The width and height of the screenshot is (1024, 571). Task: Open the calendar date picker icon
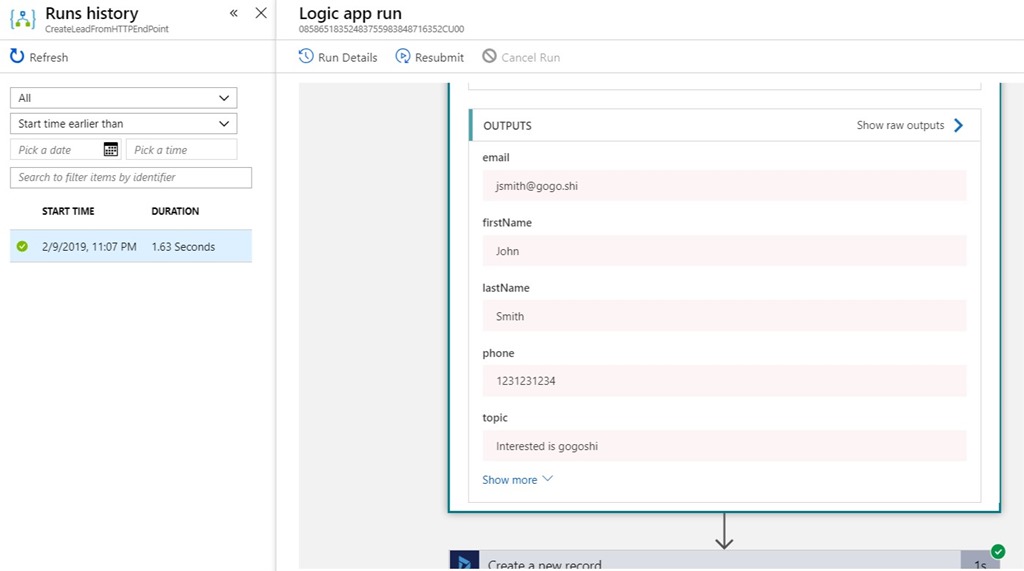(111, 150)
